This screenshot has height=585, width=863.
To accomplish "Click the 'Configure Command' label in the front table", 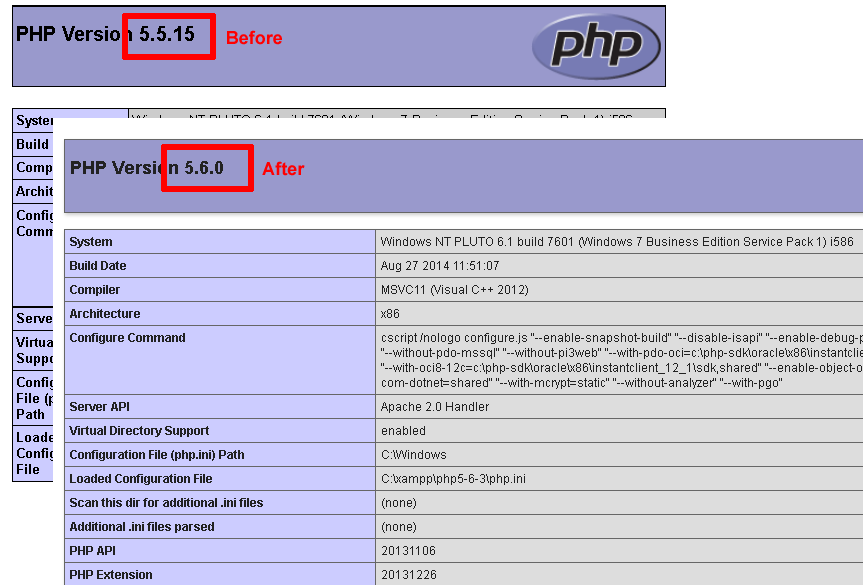I will pyautogui.click(x=127, y=338).
